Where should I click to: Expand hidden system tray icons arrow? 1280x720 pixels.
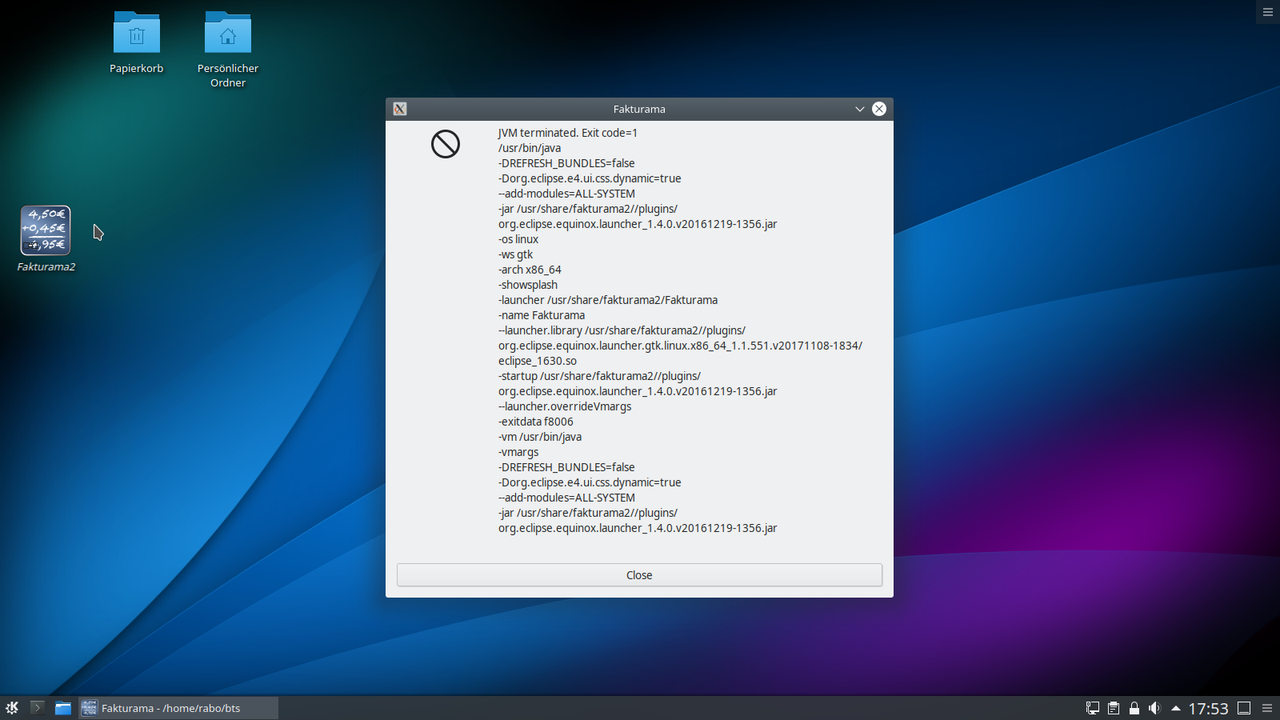click(1175, 708)
